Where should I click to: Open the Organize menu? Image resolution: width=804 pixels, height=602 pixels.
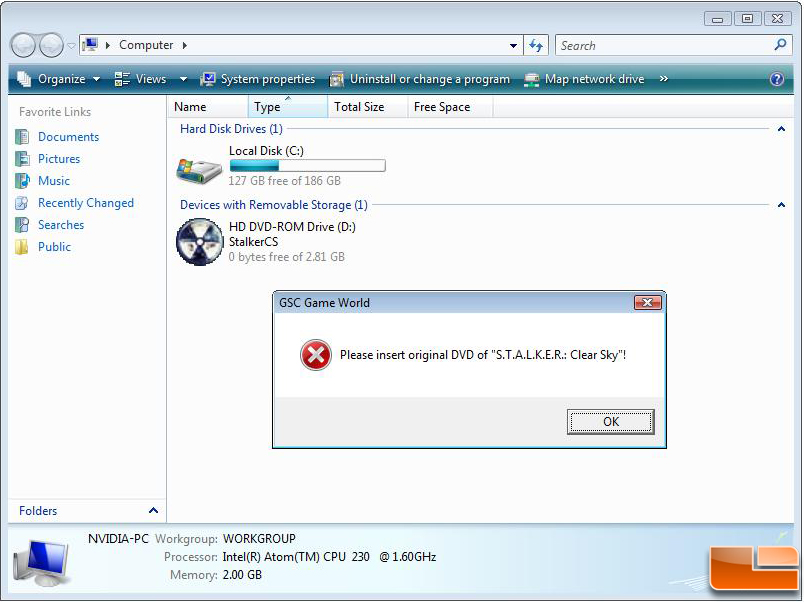pos(59,79)
